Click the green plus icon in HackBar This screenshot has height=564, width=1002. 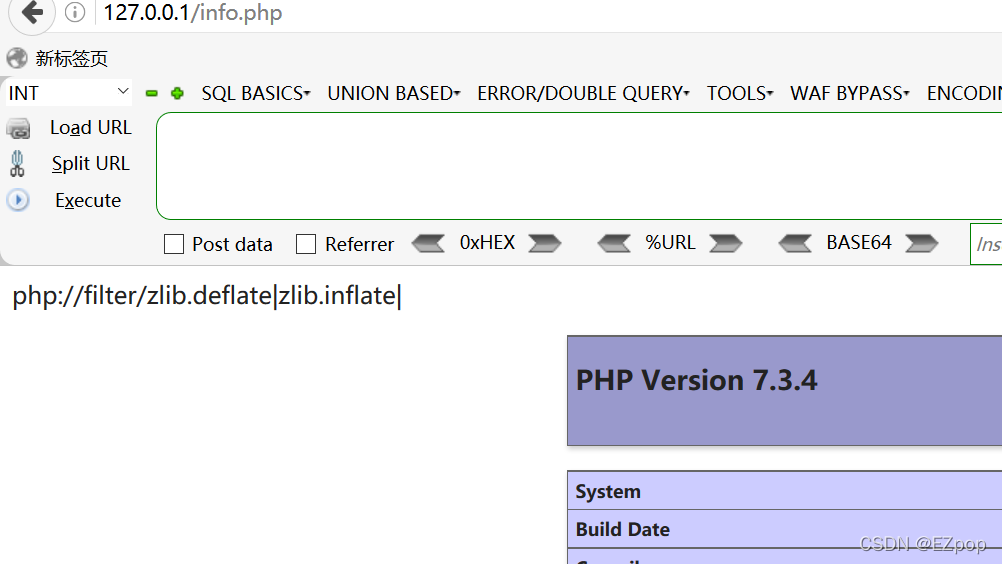pyautogui.click(x=177, y=94)
